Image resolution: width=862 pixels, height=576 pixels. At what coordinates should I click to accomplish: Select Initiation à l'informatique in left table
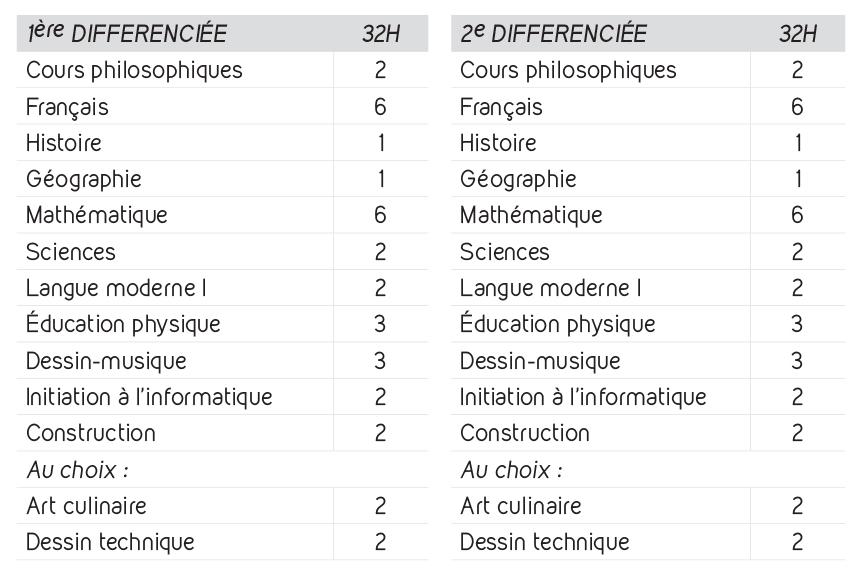(149, 396)
